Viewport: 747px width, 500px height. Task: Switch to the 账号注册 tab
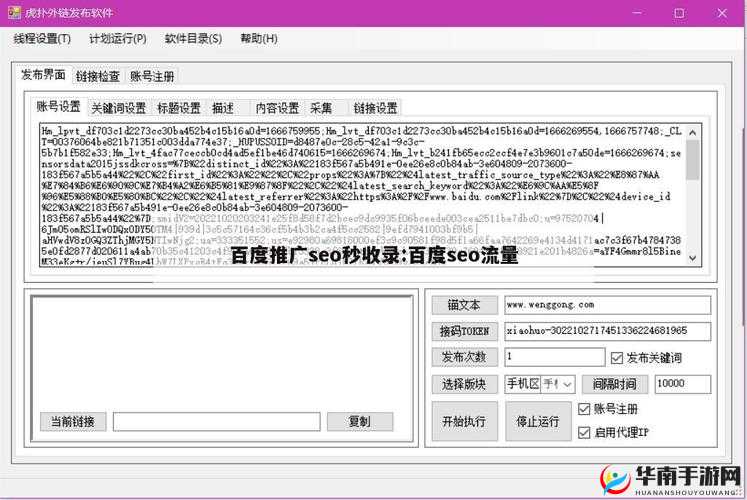click(x=152, y=76)
